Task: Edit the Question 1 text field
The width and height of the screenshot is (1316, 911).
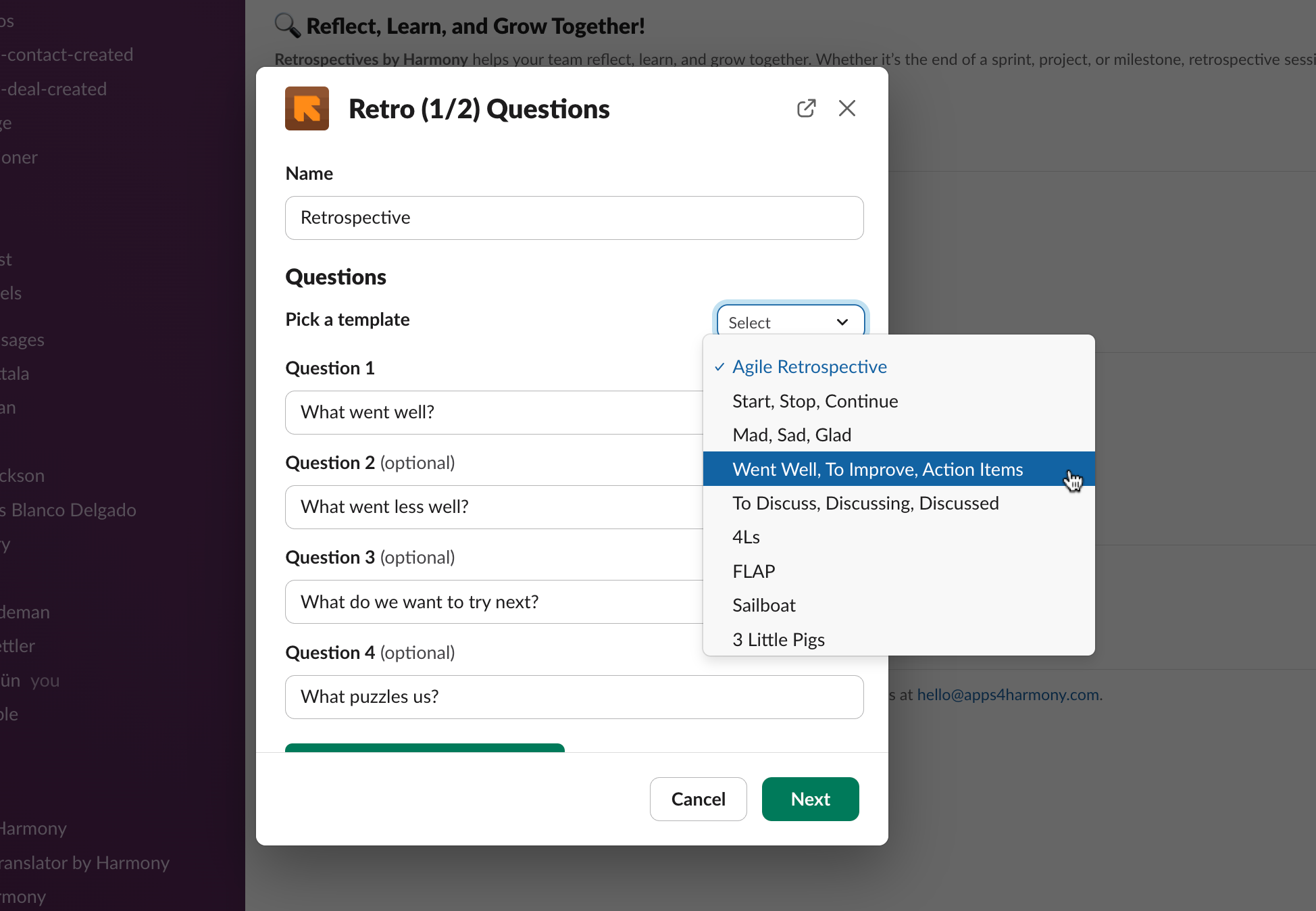Action: [493, 412]
